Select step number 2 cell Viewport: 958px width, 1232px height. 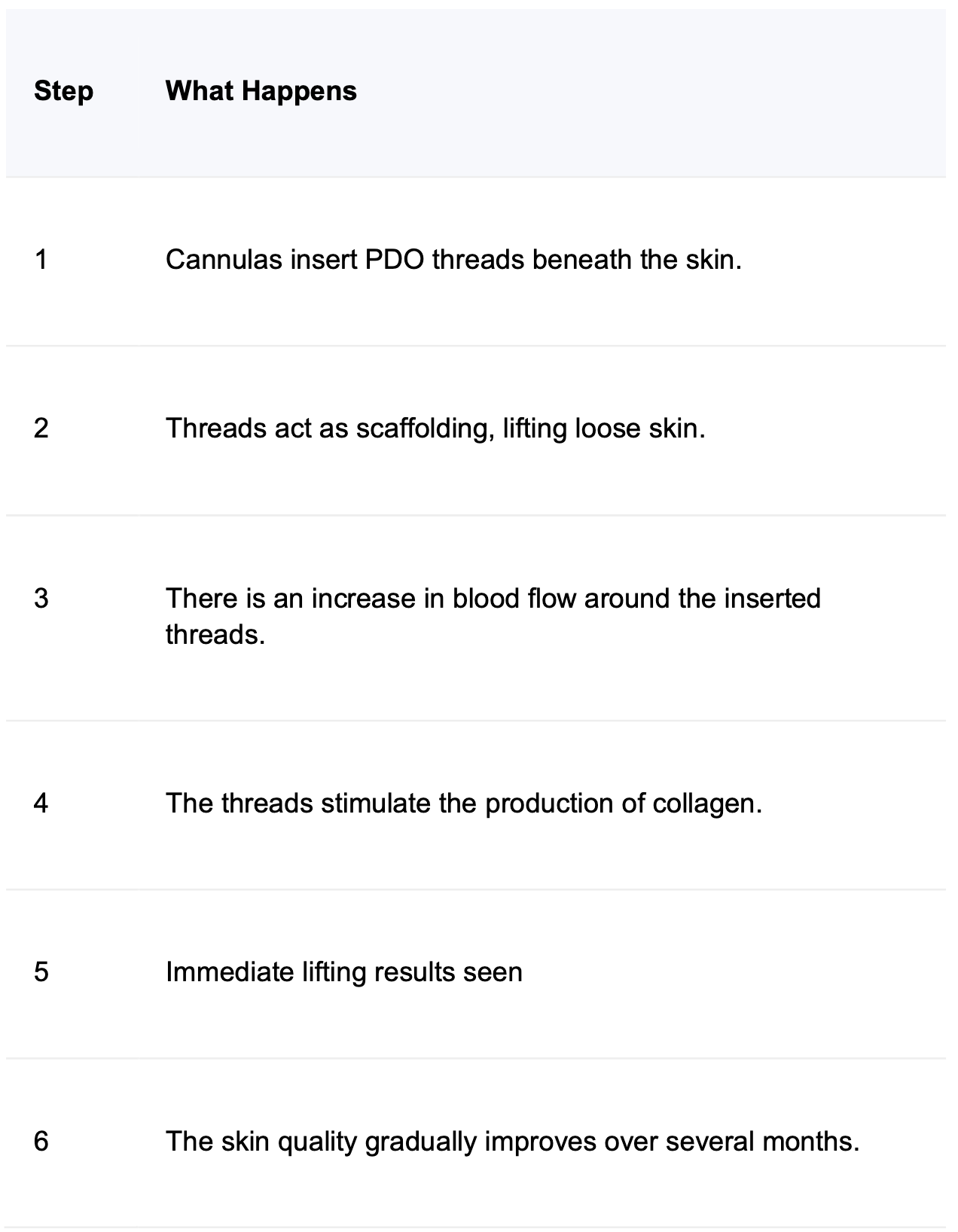[x=41, y=428]
